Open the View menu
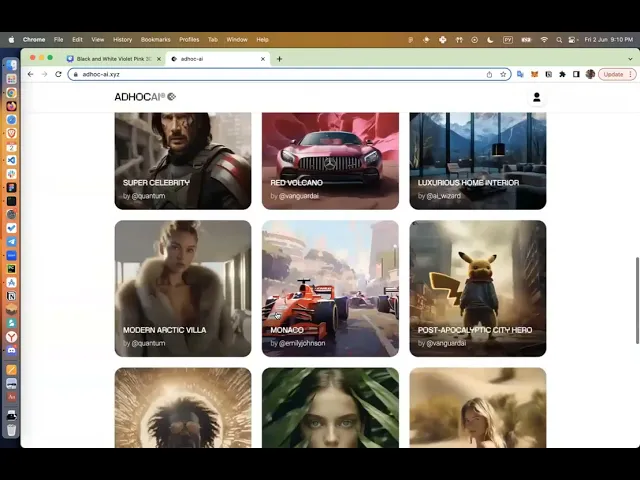Viewport: 640px width, 480px height. click(x=98, y=40)
